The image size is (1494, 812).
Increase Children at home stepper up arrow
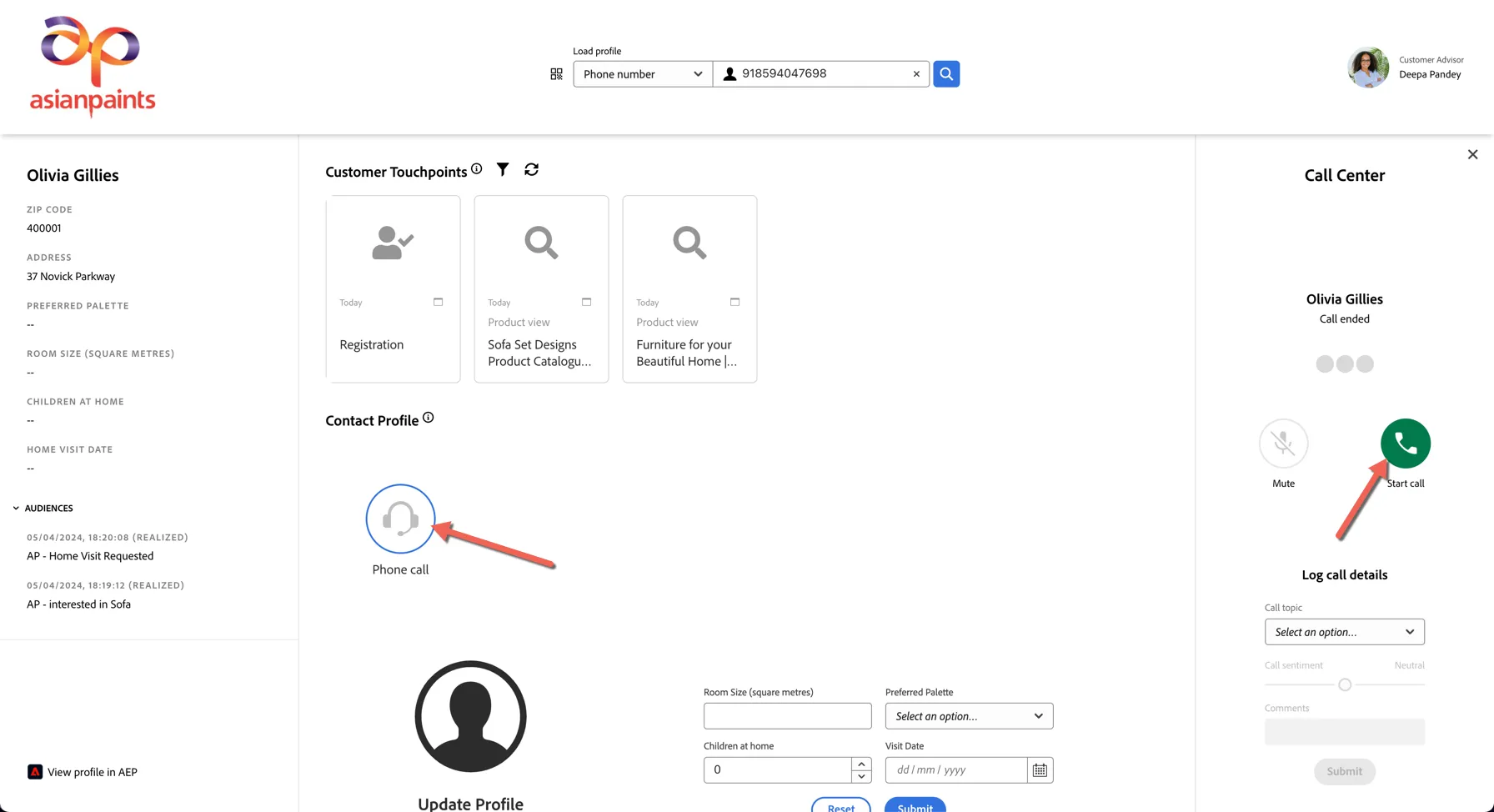(x=861, y=764)
